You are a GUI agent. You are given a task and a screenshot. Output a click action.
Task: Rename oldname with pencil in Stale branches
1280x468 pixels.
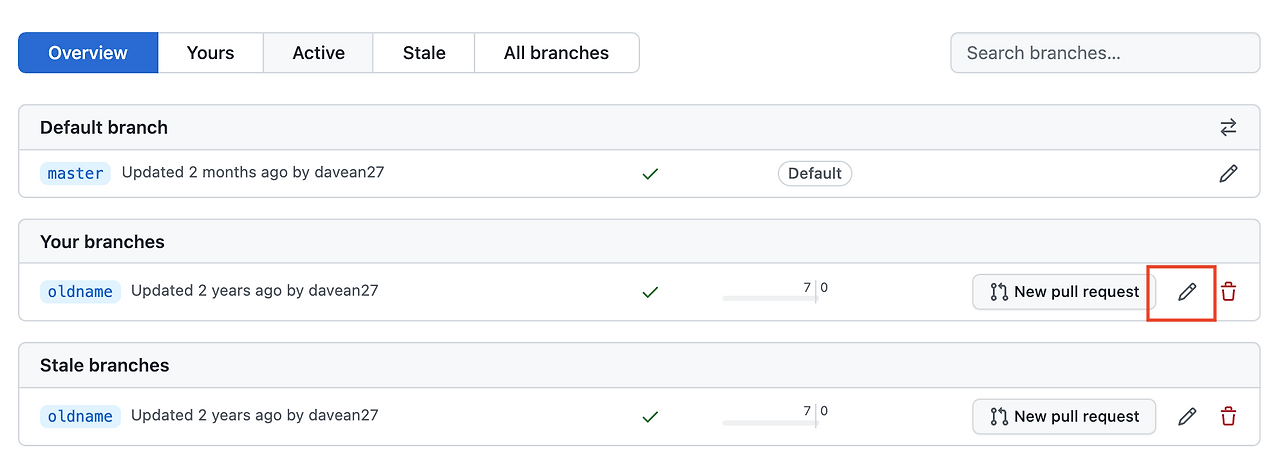(1187, 416)
